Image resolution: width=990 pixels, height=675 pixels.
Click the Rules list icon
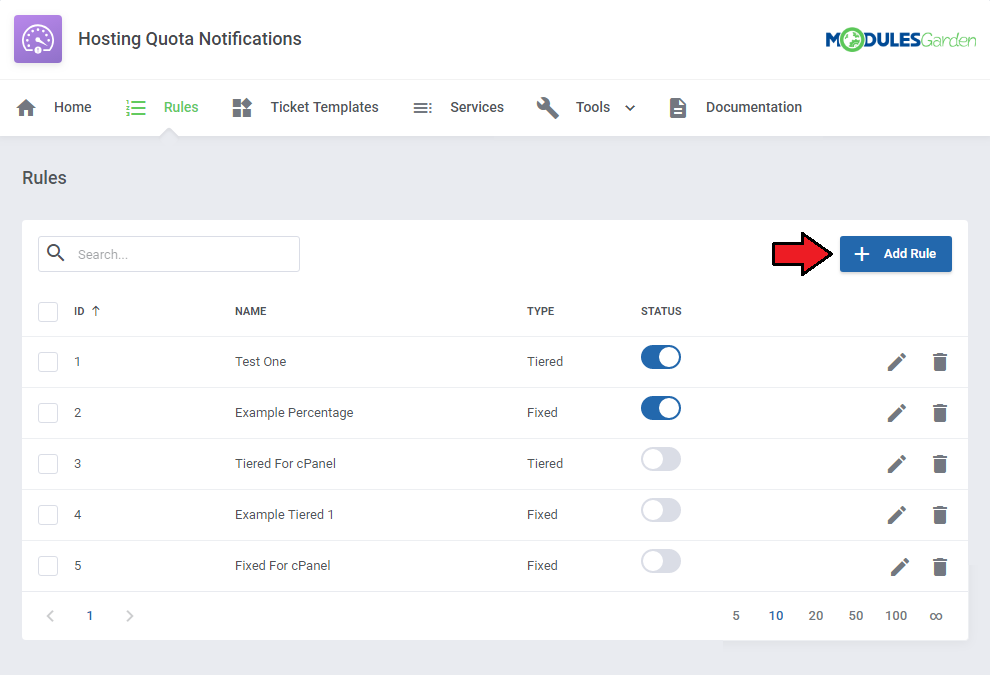click(x=136, y=108)
